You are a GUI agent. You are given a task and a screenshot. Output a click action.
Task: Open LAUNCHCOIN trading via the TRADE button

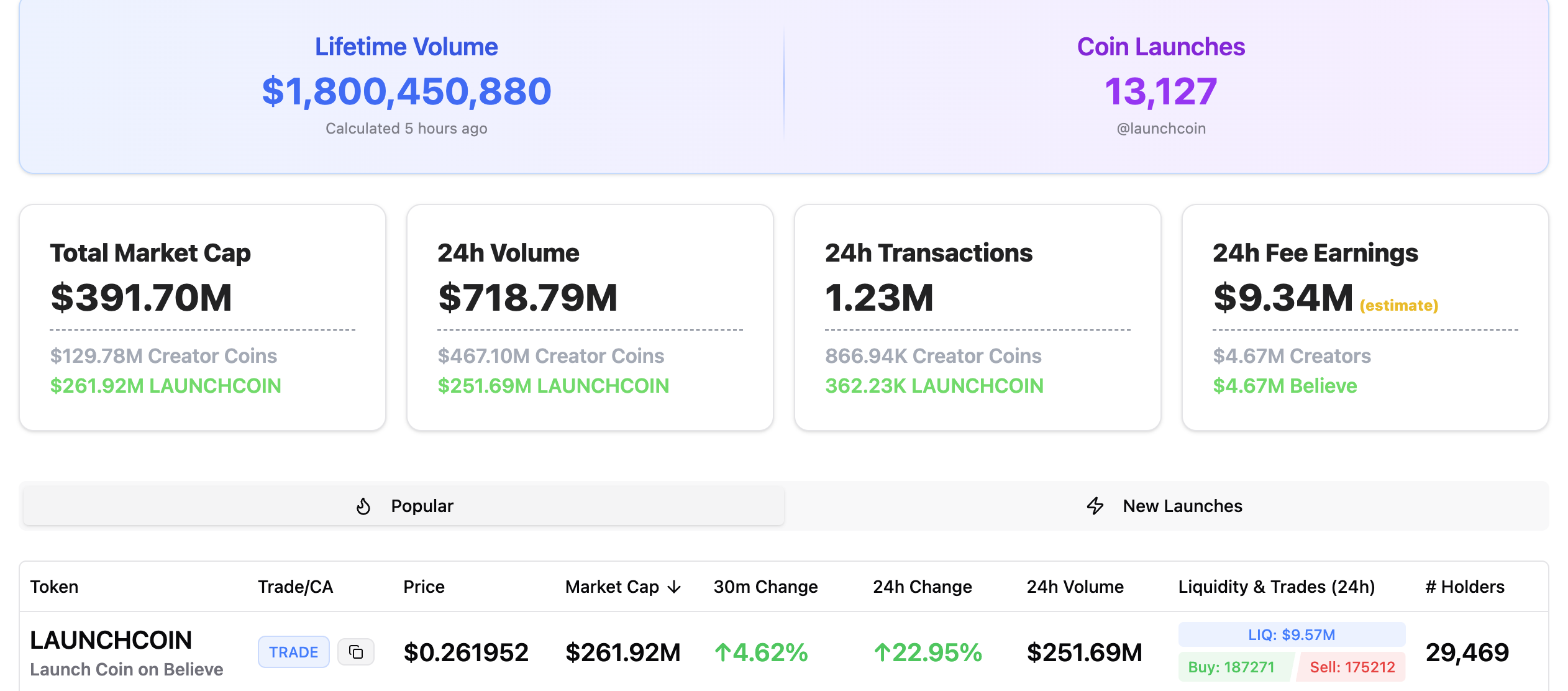point(293,652)
